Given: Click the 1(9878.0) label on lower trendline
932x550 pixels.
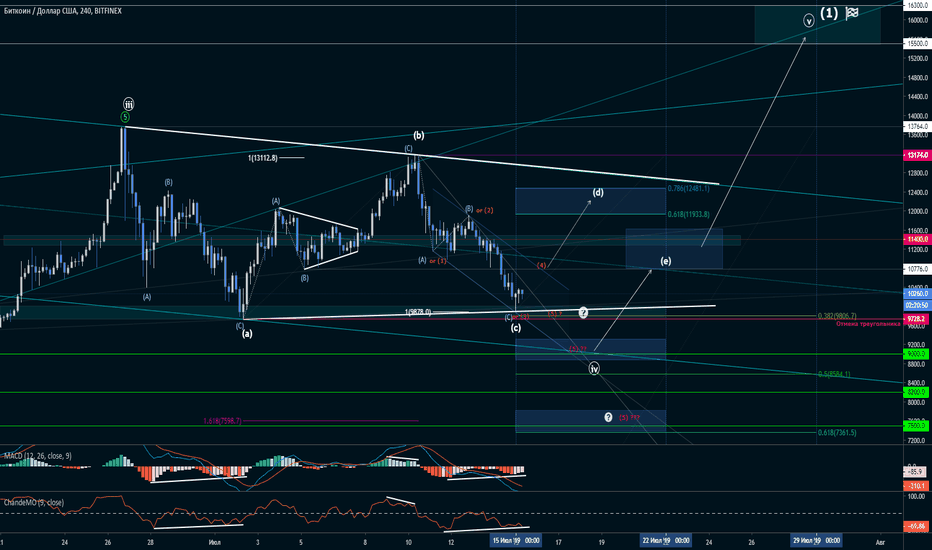Looking at the screenshot, I should point(418,312).
